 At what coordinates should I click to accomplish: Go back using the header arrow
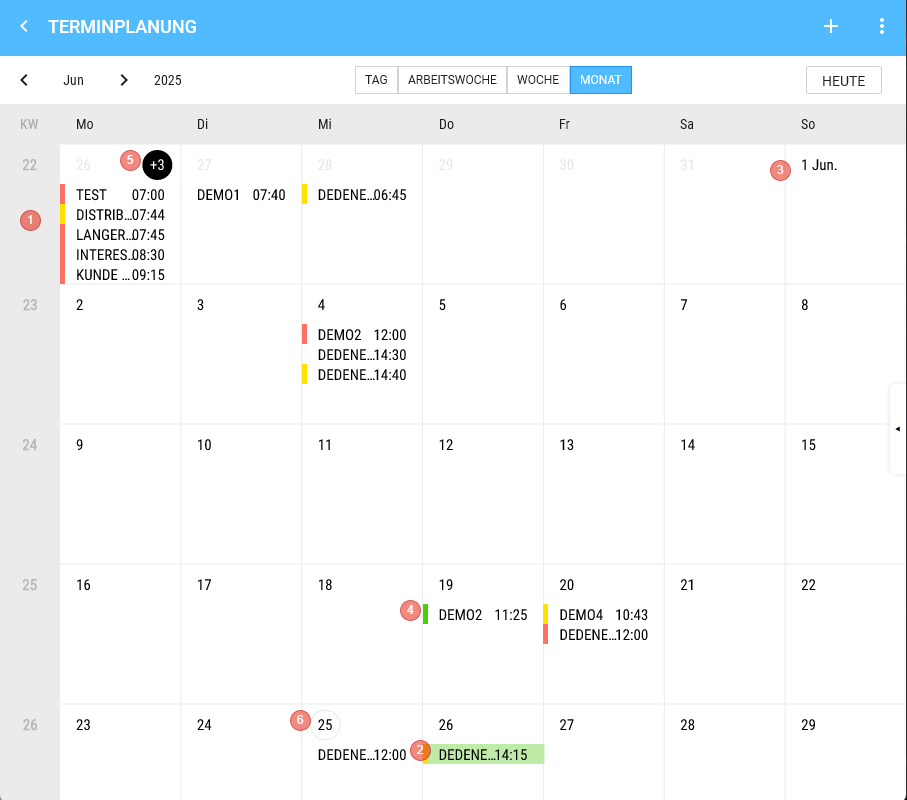pos(24,27)
